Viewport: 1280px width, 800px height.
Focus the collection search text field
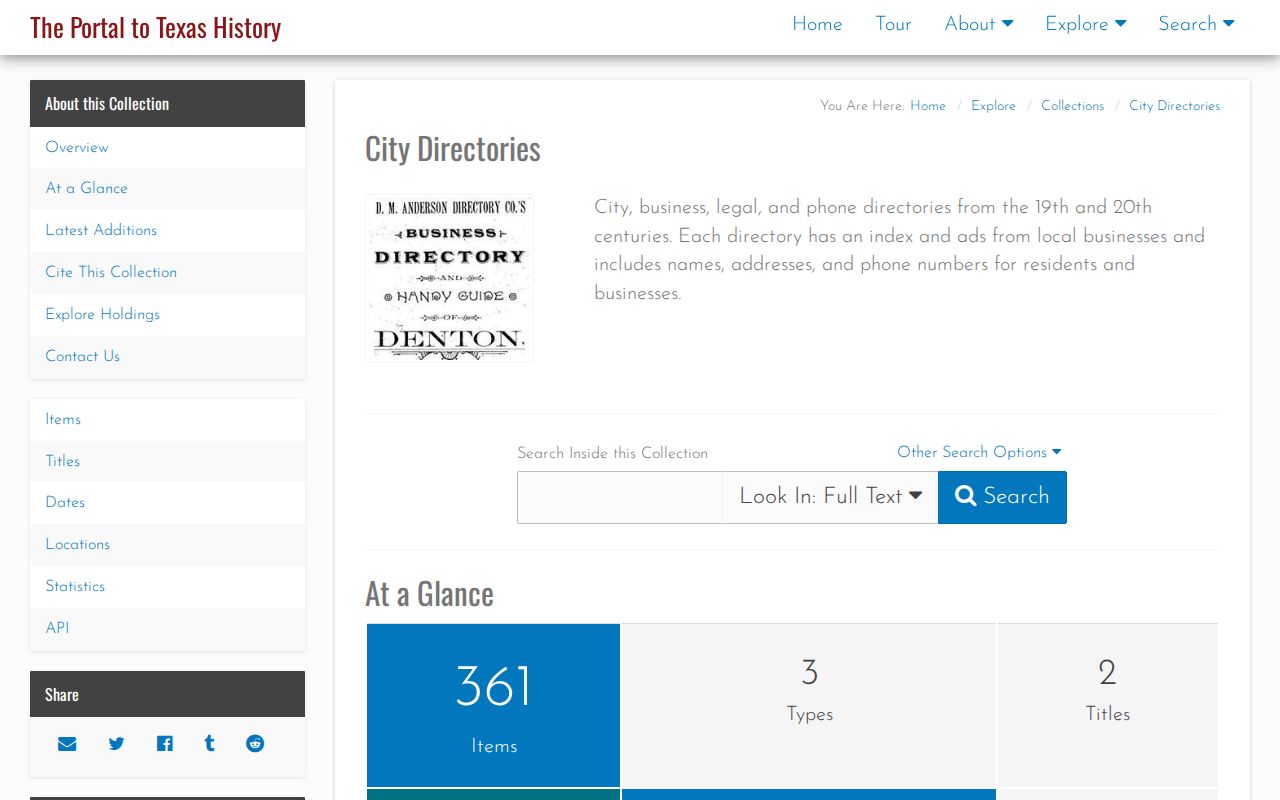[620, 497]
